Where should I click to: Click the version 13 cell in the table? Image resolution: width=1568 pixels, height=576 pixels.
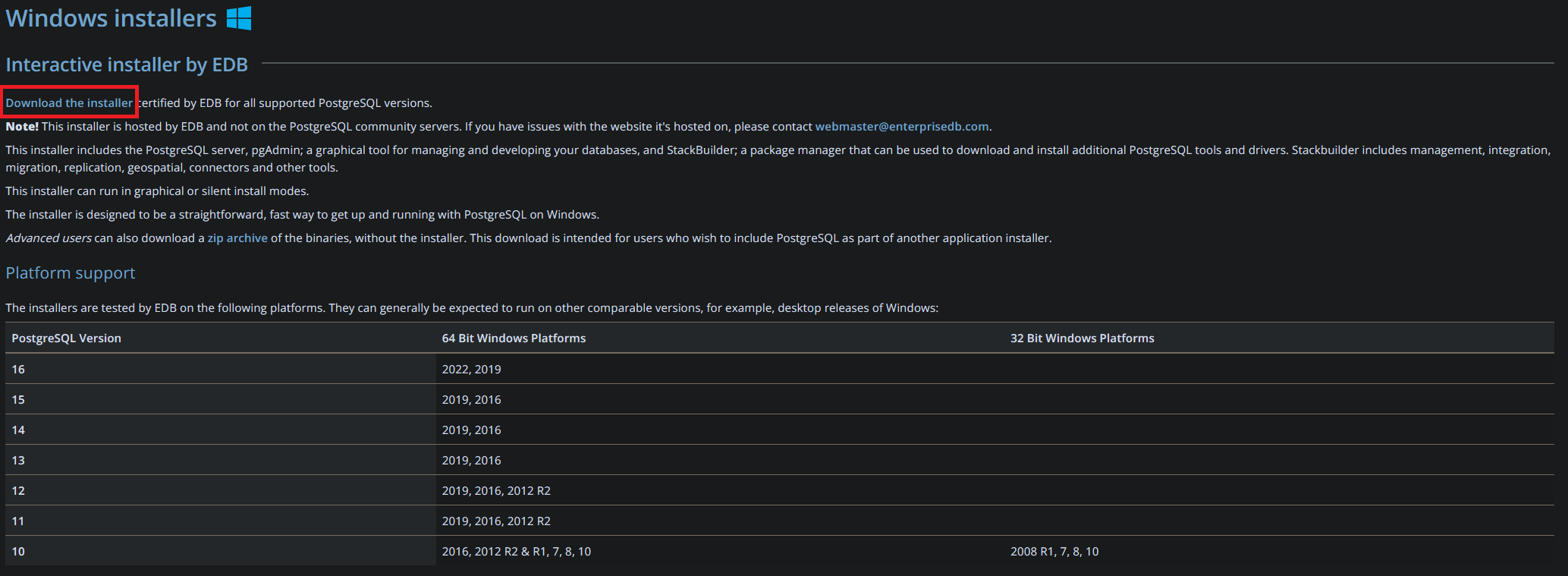point(18,461)
